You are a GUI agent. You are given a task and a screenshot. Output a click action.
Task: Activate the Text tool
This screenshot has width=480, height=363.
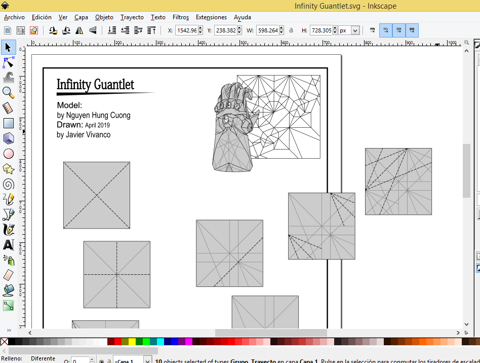8,245
